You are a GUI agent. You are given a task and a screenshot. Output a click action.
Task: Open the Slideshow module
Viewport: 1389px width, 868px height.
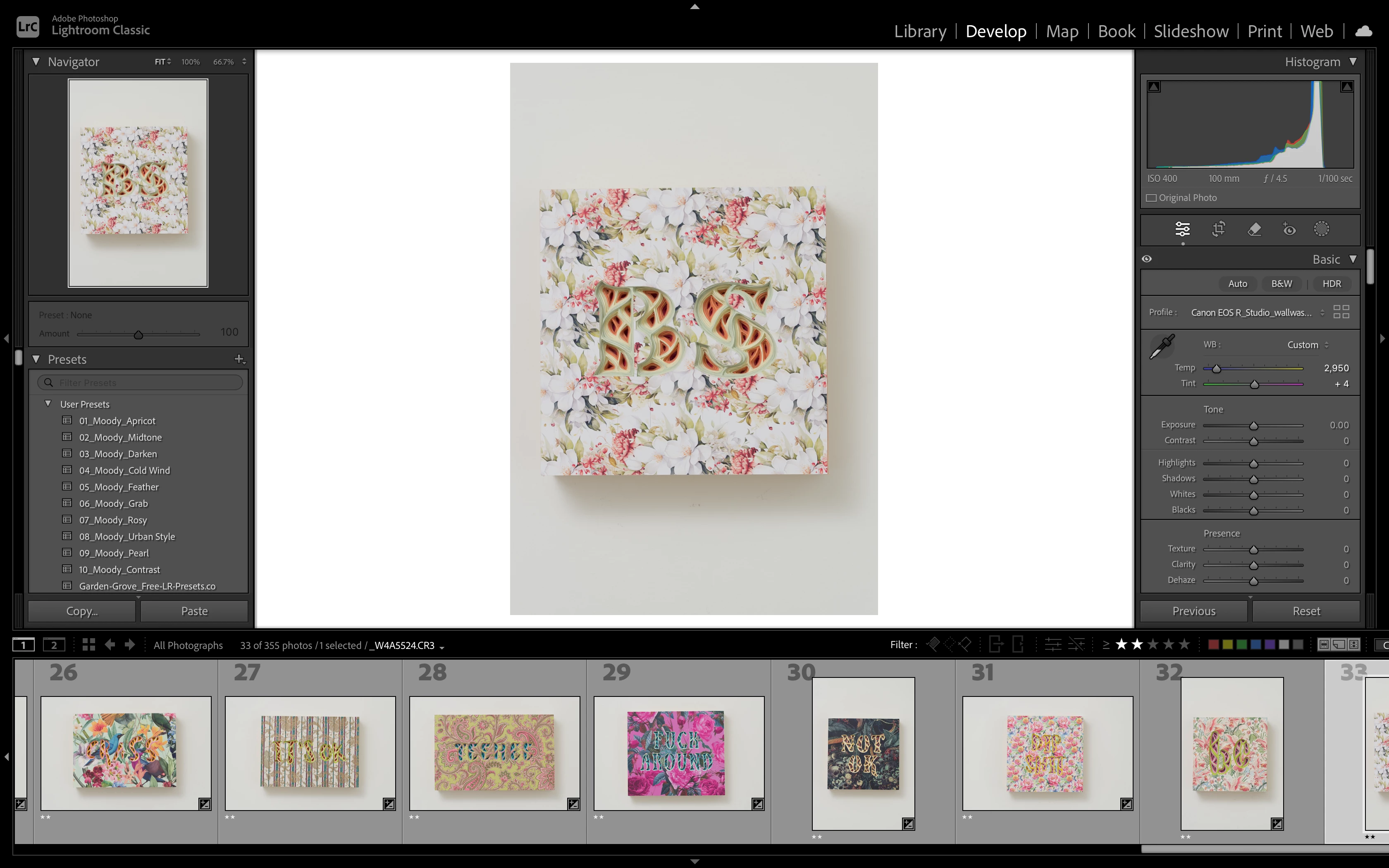pos(1191,31)
